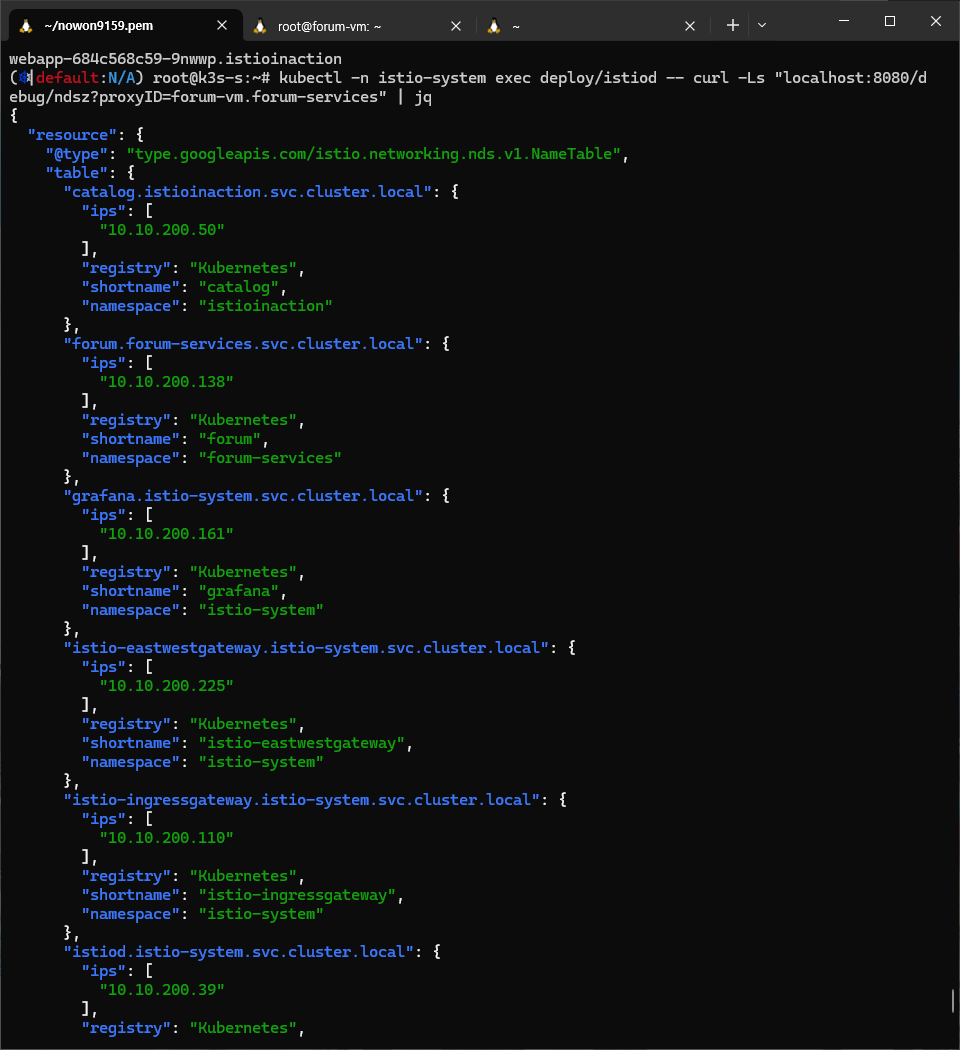Click the penguin icon on the third ~ tab

tap(494, 26)
